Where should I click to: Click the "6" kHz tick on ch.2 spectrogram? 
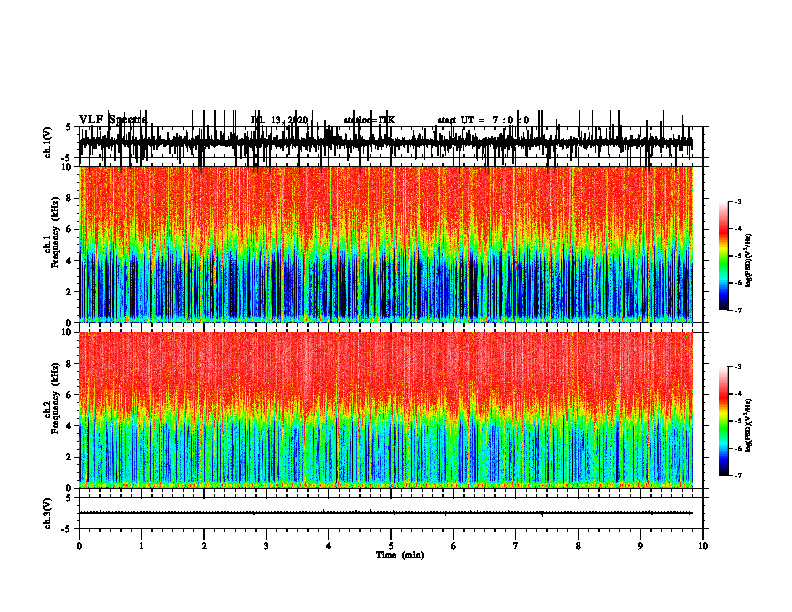[x=69, y=395]
